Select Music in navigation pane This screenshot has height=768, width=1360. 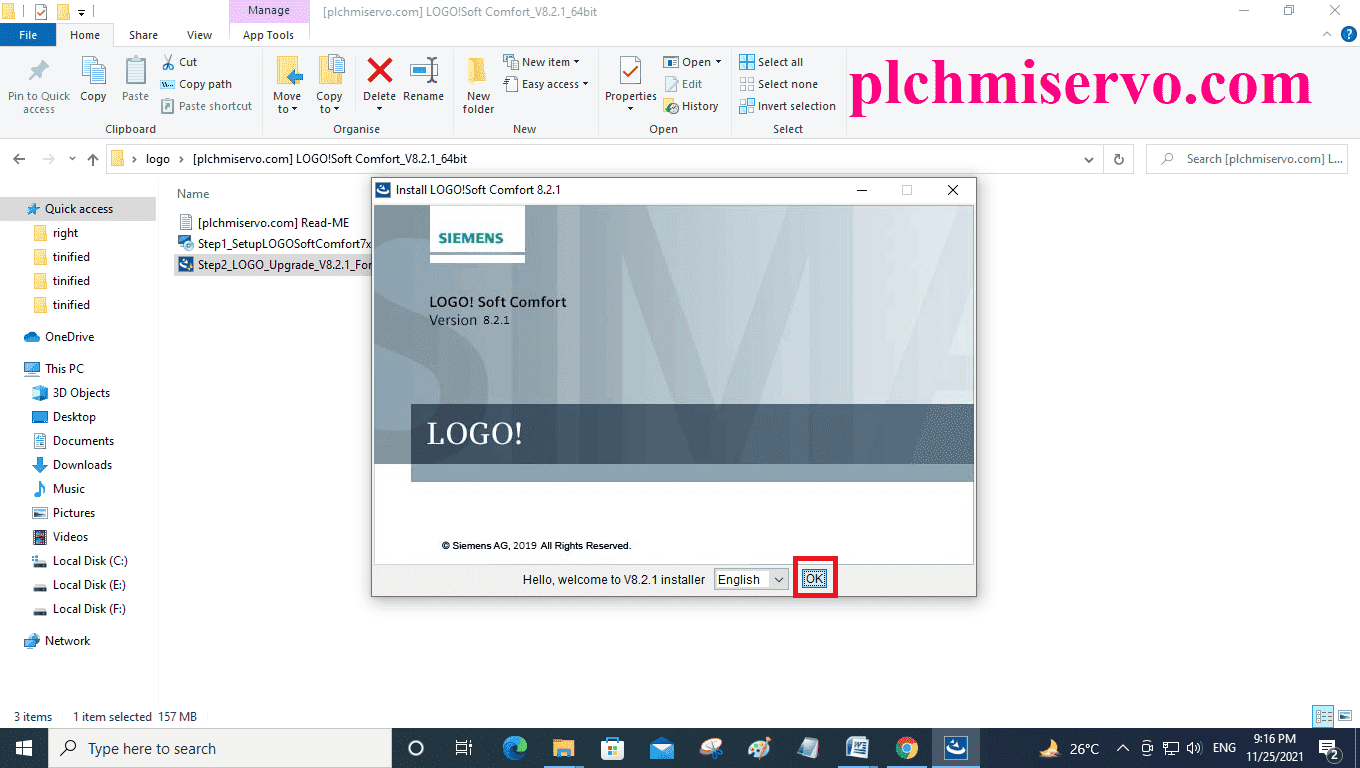click(68, 489)
